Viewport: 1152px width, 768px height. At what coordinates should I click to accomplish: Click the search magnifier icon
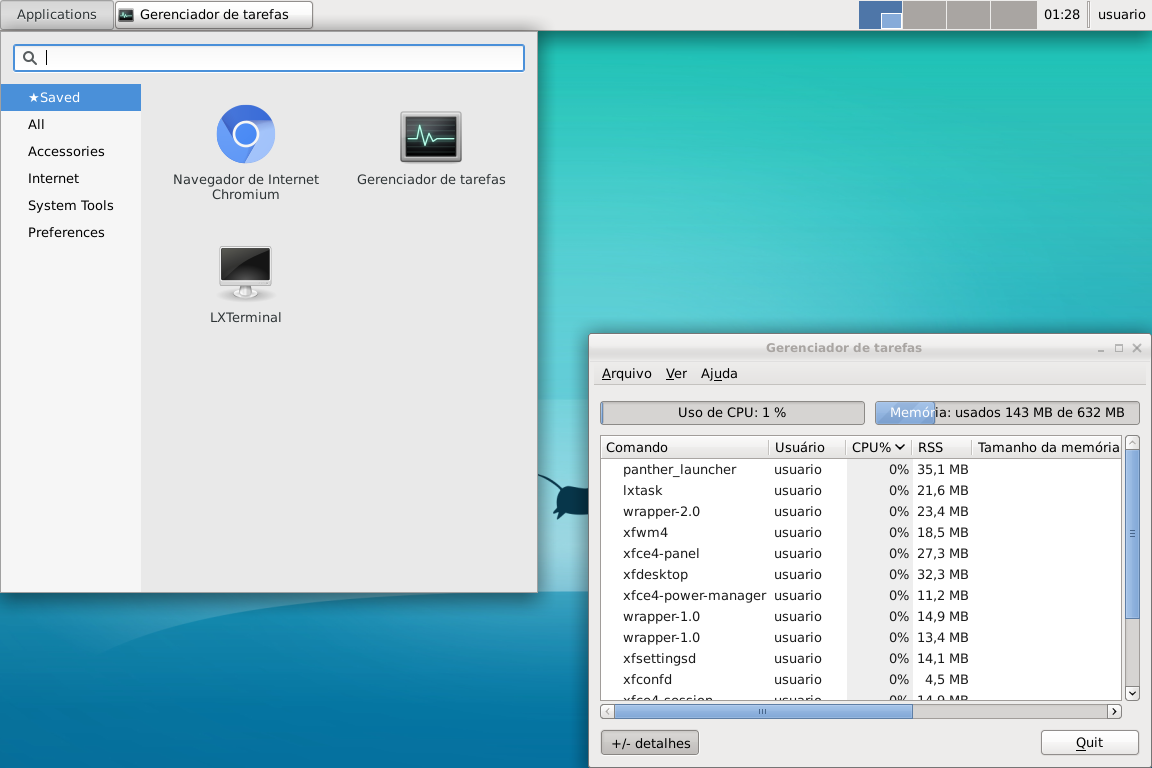[x=29, y=58]
